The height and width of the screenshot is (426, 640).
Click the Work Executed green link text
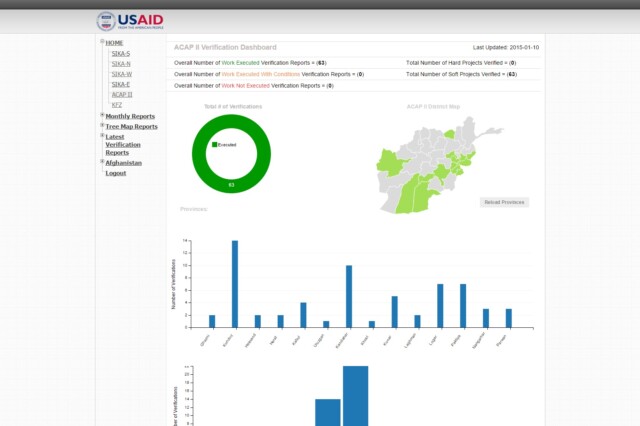240,62
